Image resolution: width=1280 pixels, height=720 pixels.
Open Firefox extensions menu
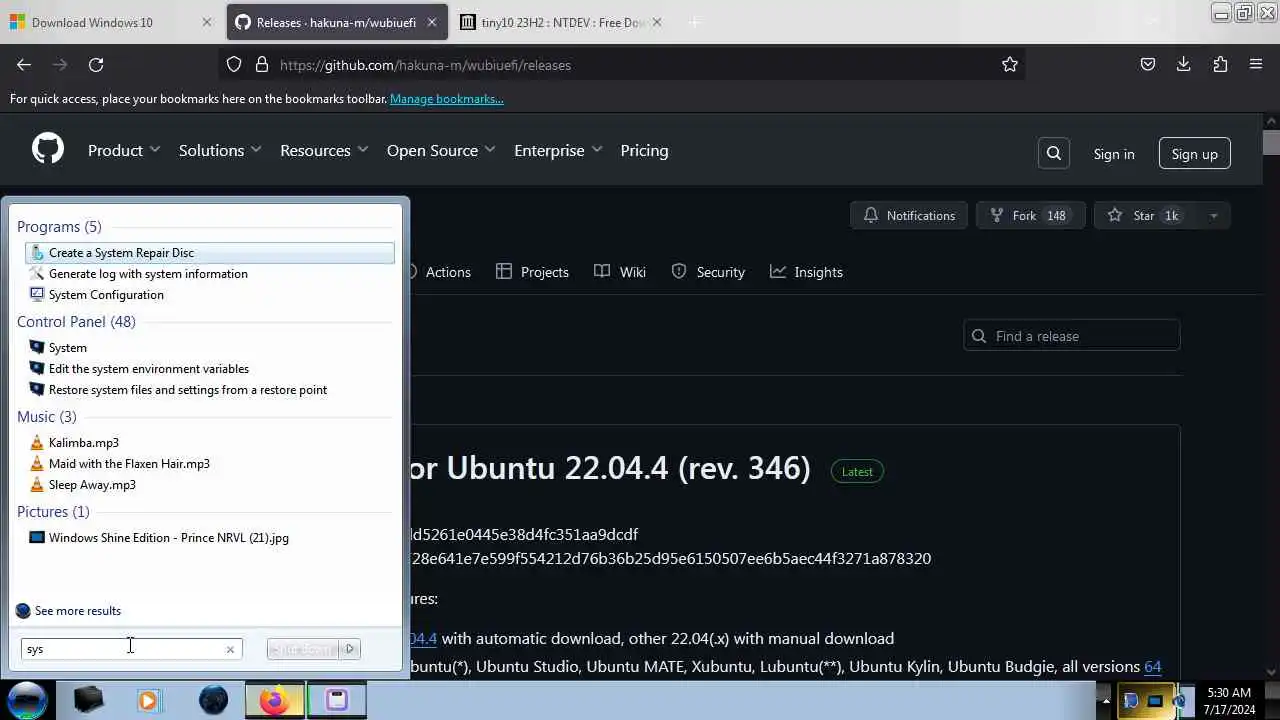click(1220, 65)
